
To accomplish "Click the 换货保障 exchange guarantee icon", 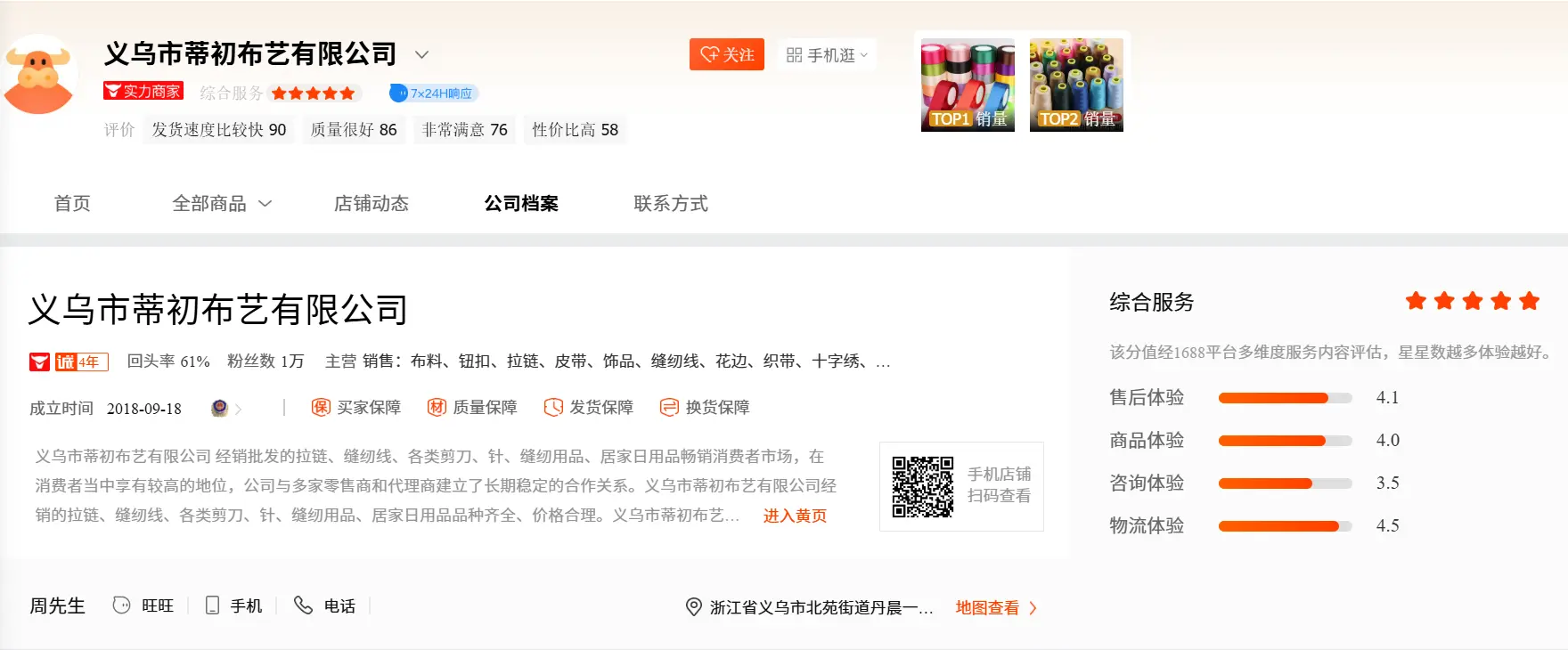I will point(669,407).
